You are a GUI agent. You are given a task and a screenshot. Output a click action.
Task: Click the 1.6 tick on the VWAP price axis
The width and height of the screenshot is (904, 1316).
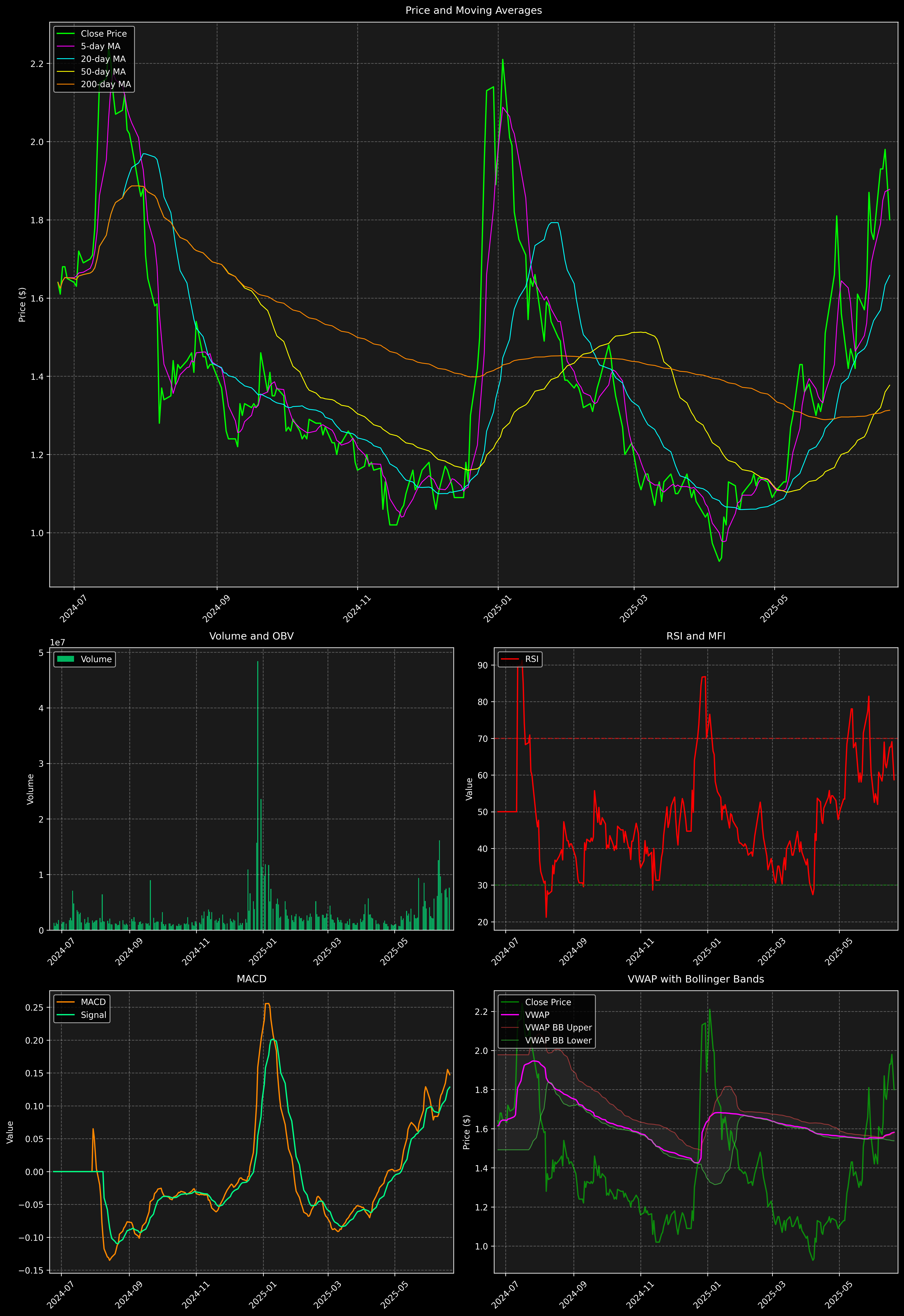click(x=482, y=1129)
